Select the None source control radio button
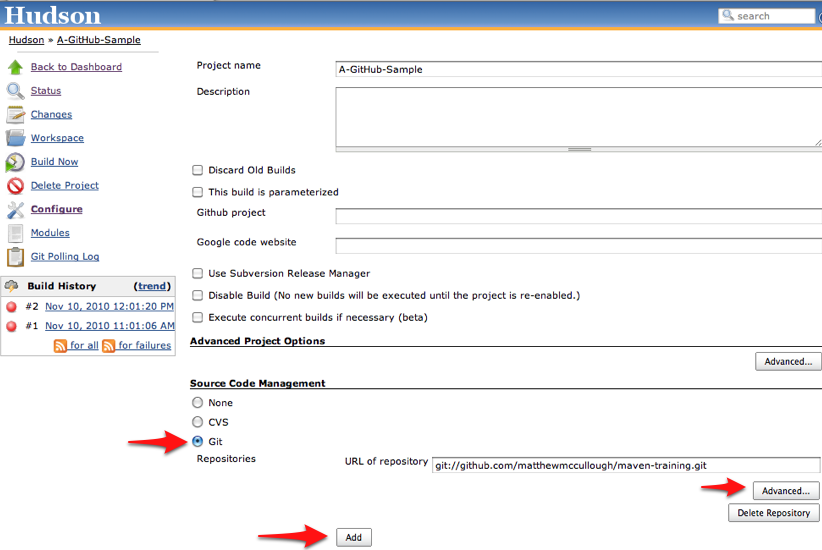The width and height of the screenshot is (822, 550). 197,403
